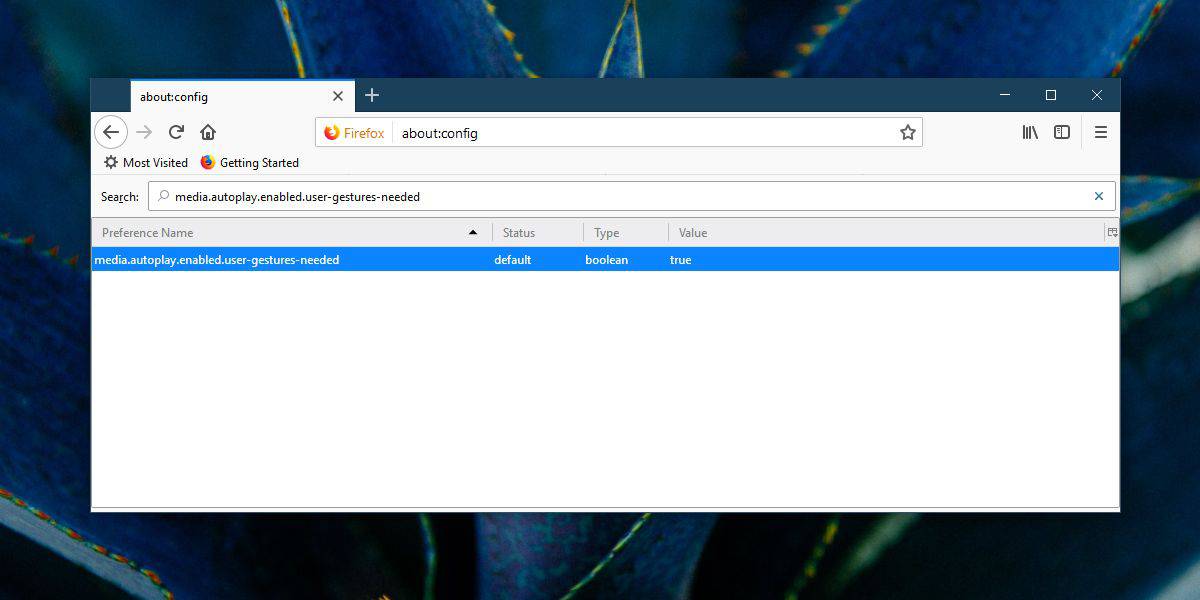Navigate back to the previous page
This screenshot has height=600, width=1200.
(x=111, y=131)
